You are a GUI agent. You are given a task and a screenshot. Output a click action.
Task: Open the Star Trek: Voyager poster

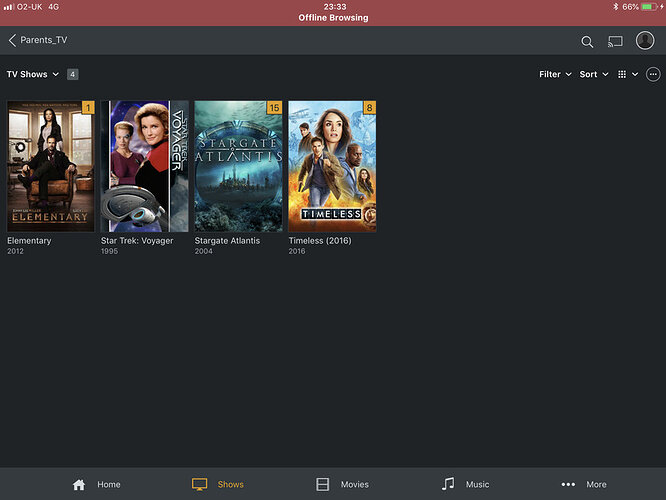tap(145, 166)
